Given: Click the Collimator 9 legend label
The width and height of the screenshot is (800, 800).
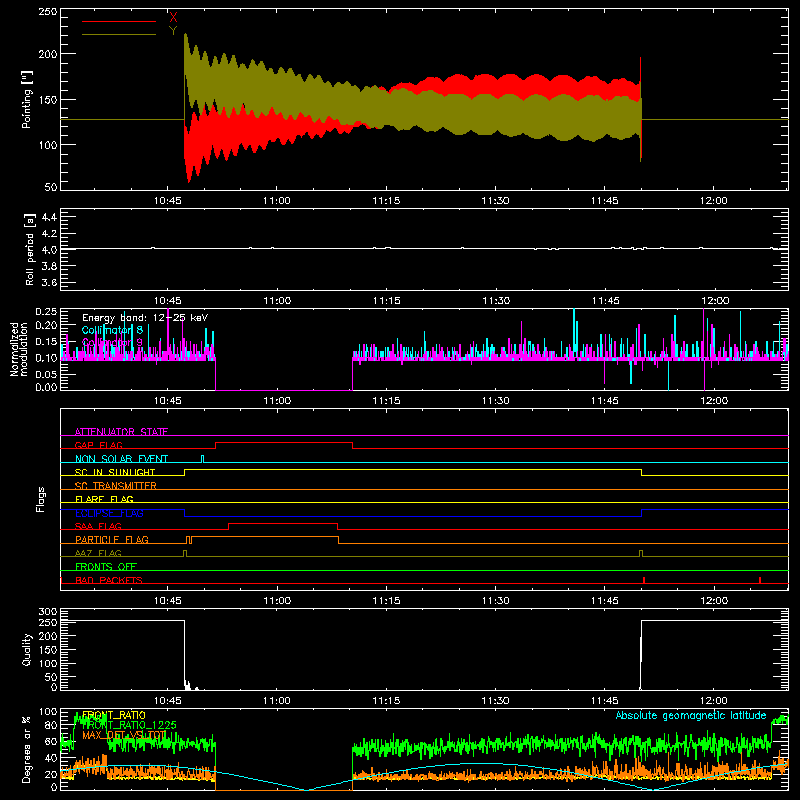Looking at the screenshot, I should tap(112, 342).
